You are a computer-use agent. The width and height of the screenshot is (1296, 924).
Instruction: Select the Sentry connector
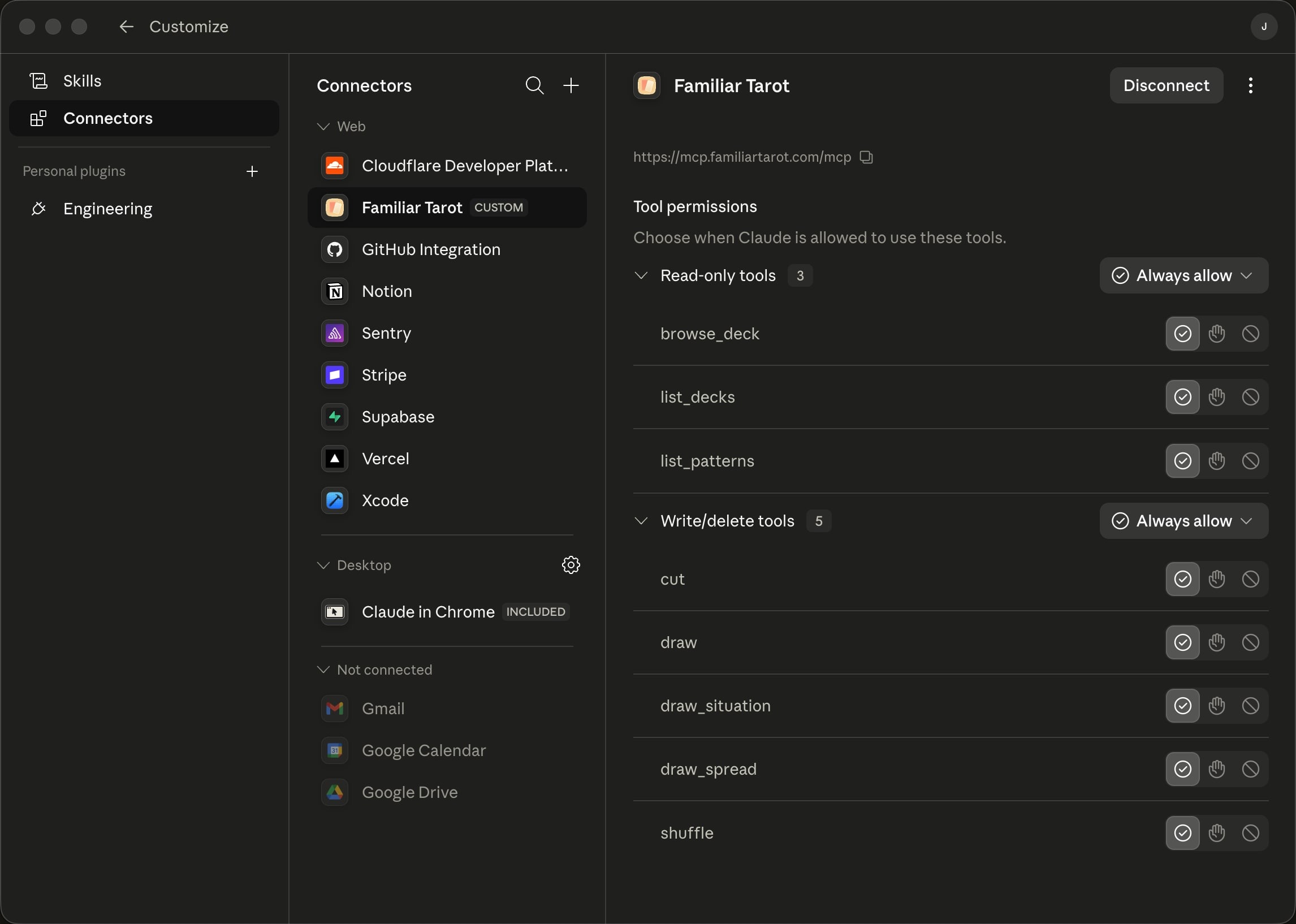coord(447,333)
